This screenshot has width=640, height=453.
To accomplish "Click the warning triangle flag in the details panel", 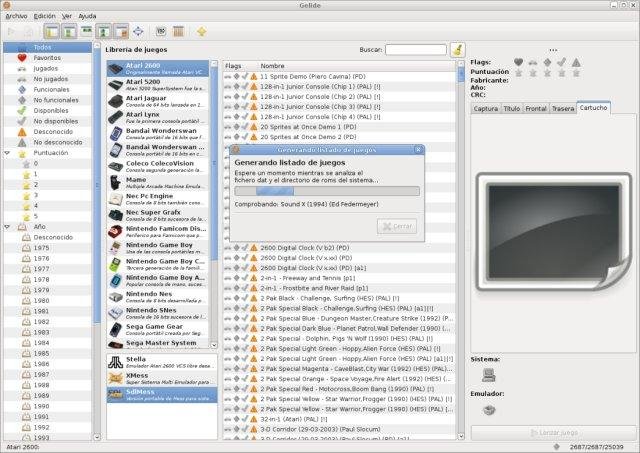I will coord(576,62).
